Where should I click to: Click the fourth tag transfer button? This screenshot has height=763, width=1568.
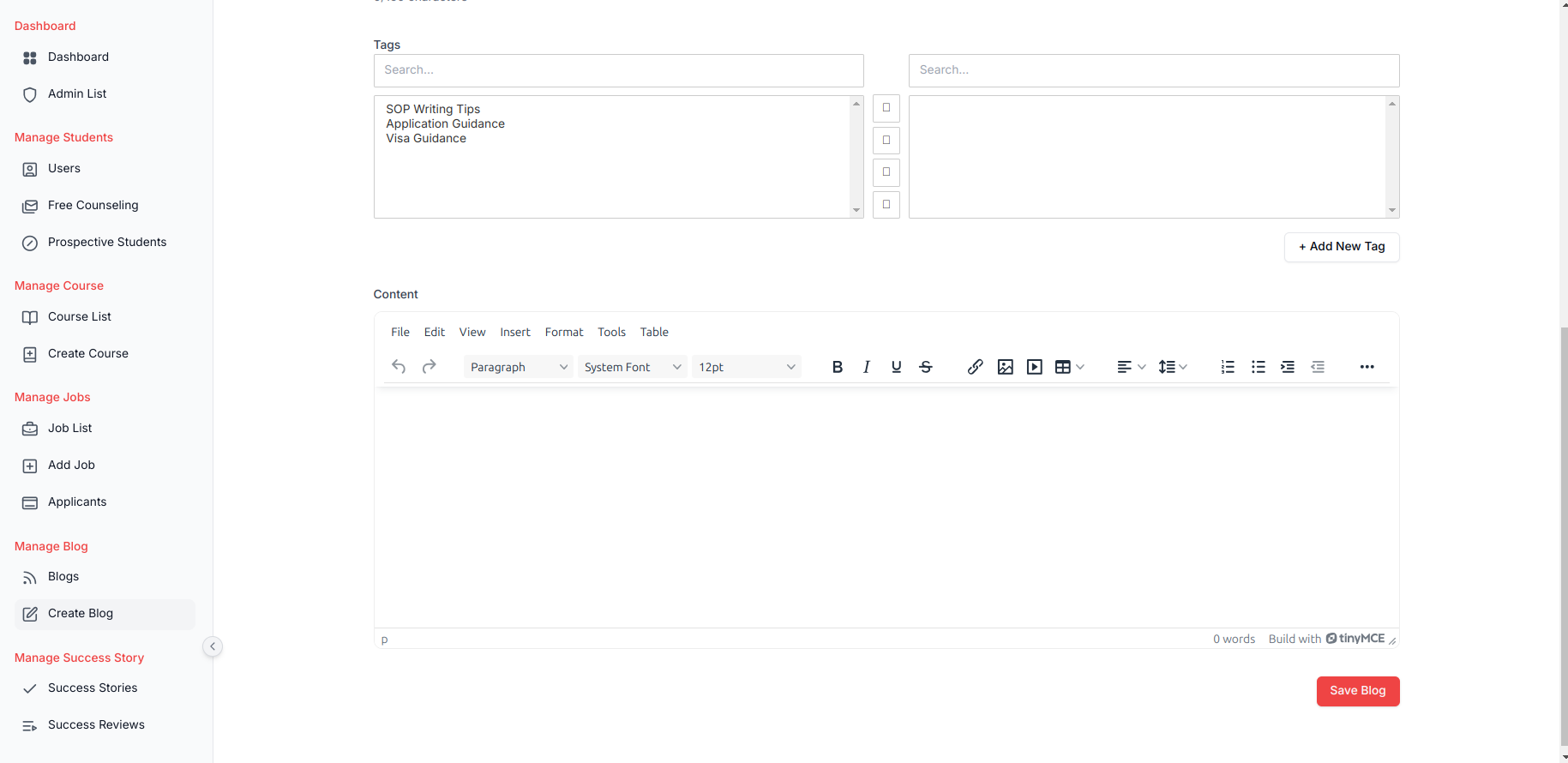tap(886, 205)
